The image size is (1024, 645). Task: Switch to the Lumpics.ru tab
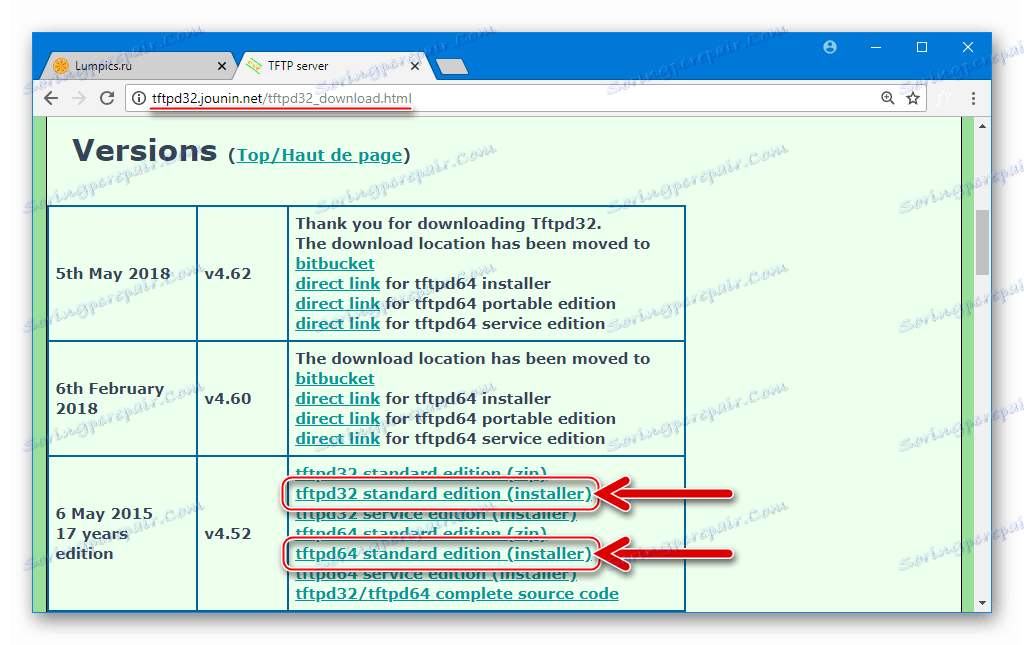137,66
